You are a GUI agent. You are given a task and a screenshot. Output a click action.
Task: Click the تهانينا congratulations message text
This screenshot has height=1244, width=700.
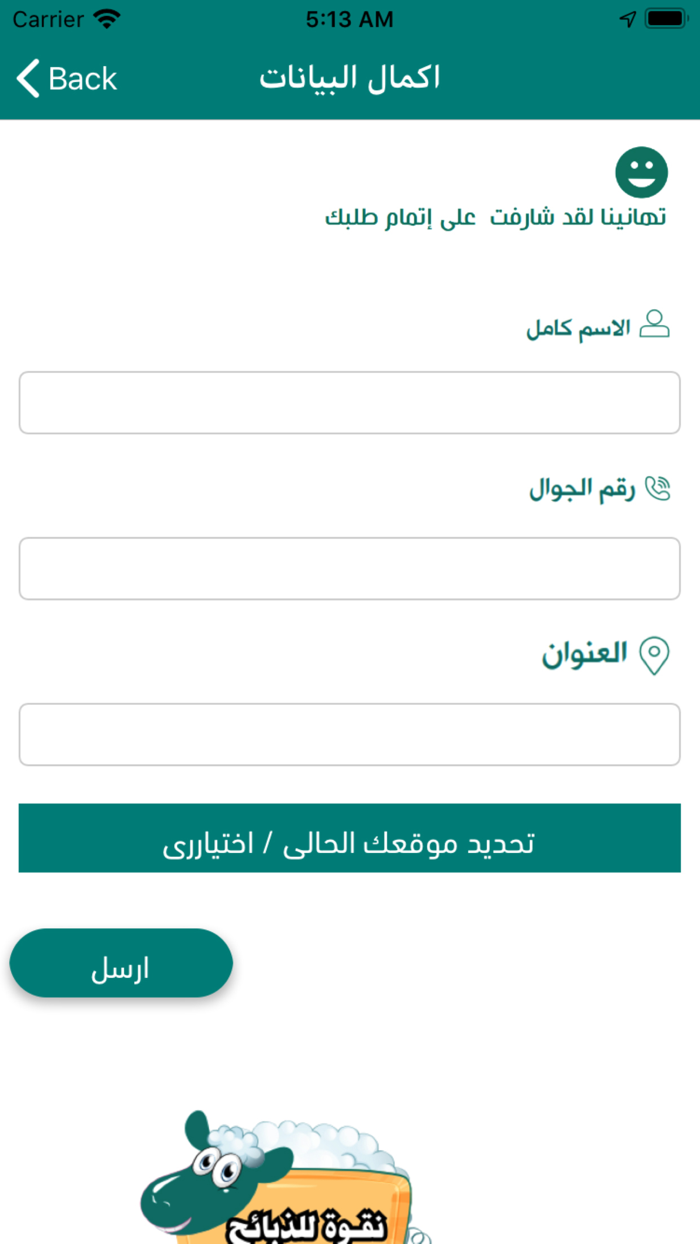click(495, 217)
